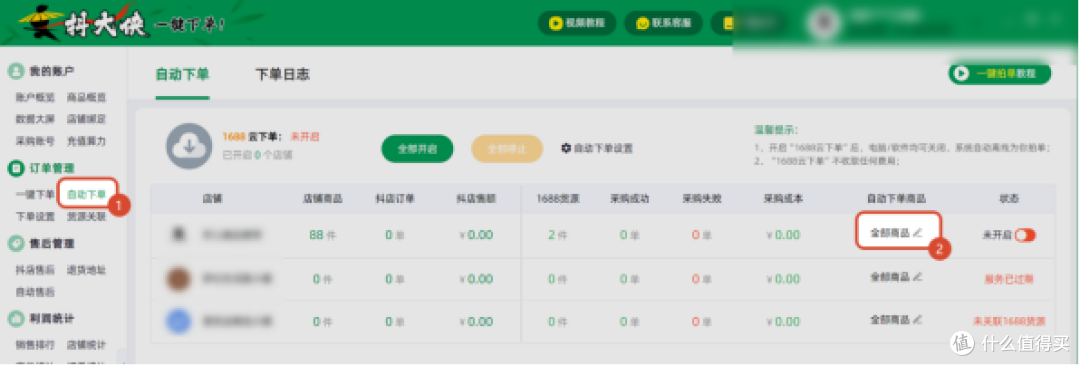Click the gear icon for 自动下单设置

[567, 148]
